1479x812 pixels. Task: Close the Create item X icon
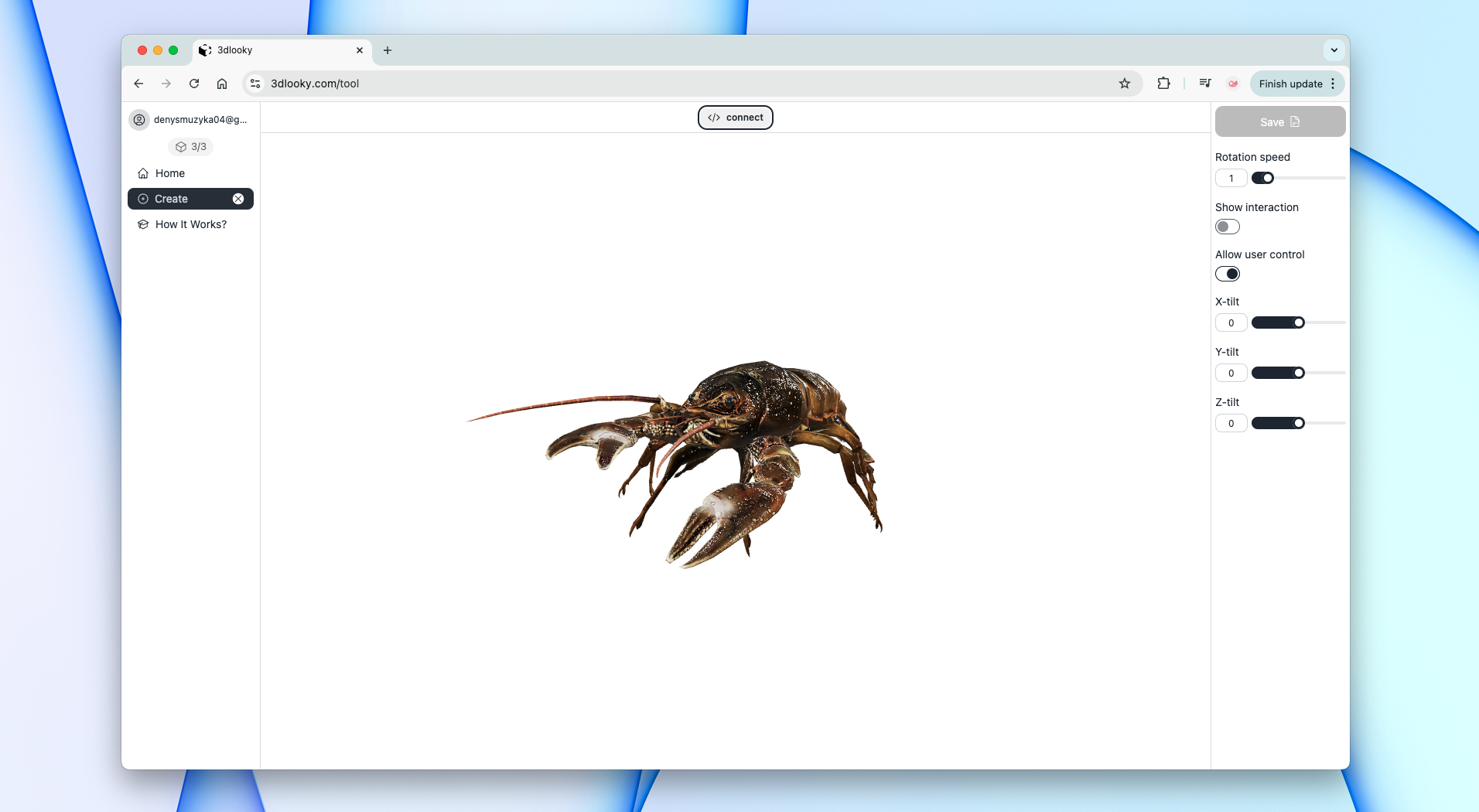coord(238,199)
